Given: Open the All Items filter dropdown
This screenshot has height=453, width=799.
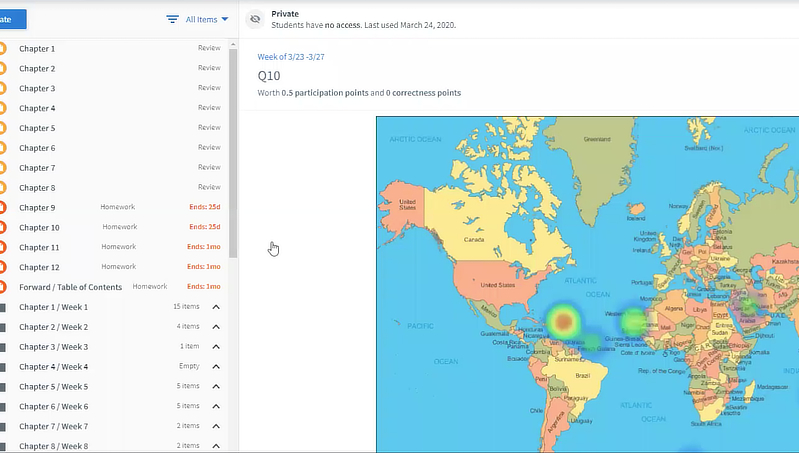Looking at the screenshot, I should point(207,19).
